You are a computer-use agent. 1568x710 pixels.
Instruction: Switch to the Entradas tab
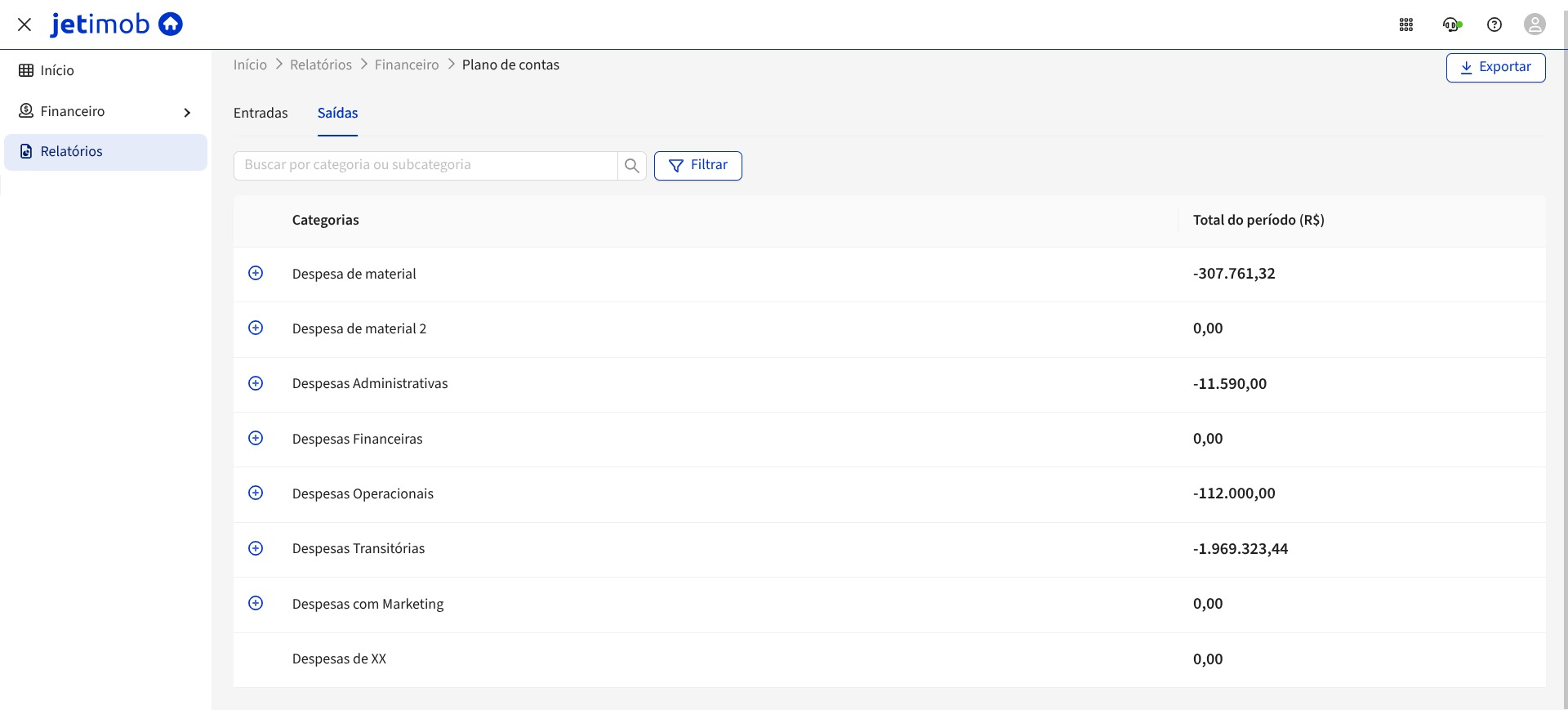(261, 114)
